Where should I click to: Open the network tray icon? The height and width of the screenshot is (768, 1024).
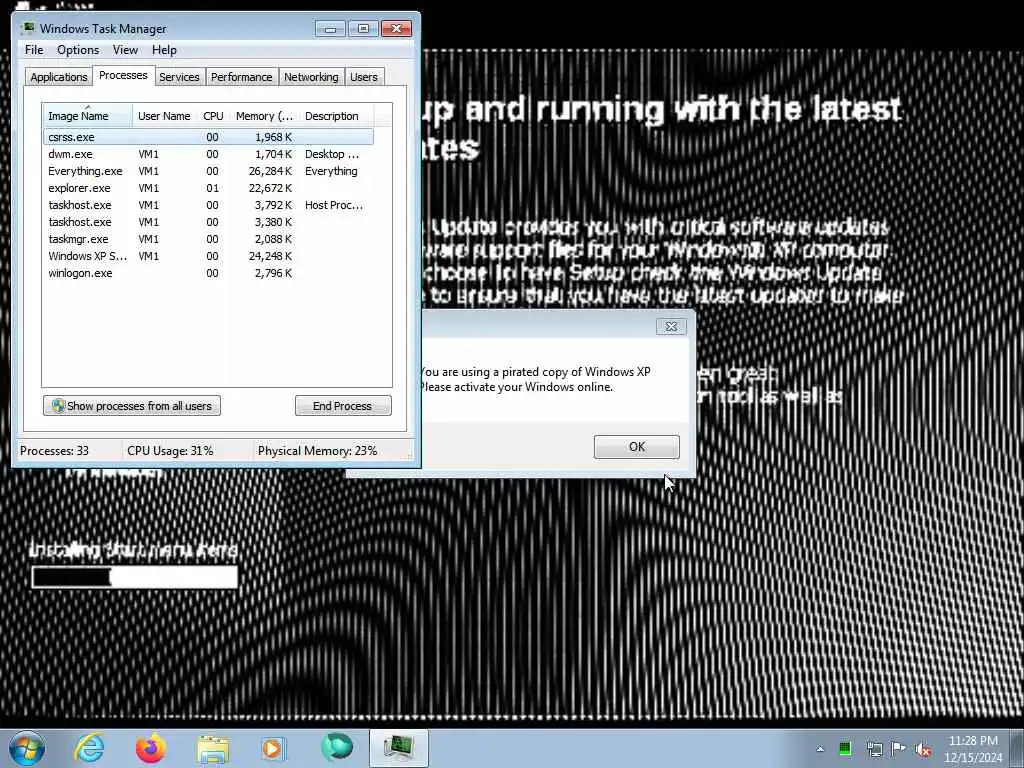pos(874,749)
